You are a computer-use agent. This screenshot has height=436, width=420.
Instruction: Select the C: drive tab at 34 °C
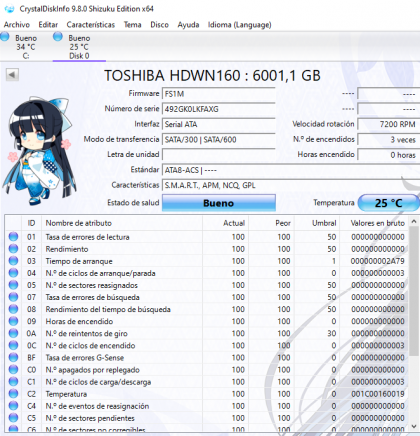pyautogui.click(x=26, y=47)
